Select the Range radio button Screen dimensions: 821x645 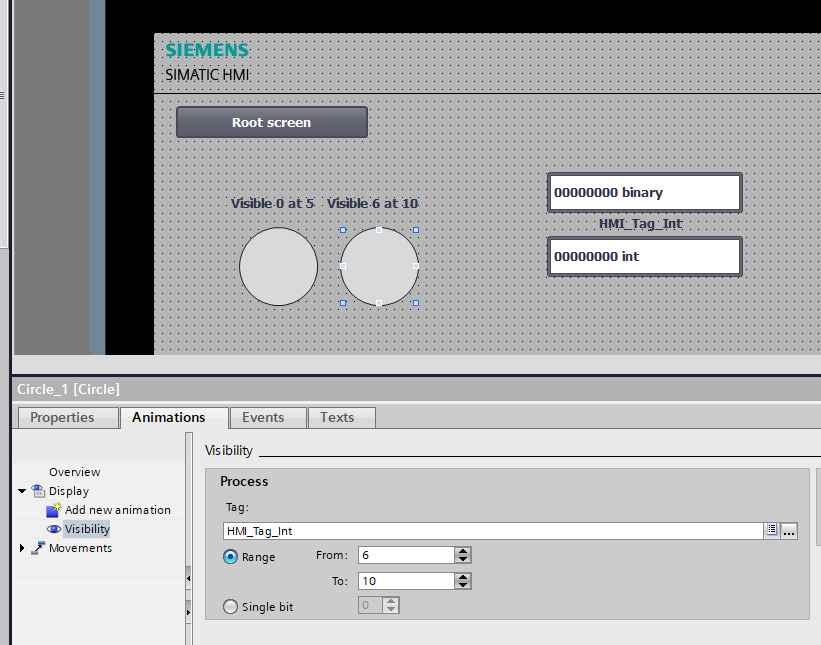(x=231, y=557)
